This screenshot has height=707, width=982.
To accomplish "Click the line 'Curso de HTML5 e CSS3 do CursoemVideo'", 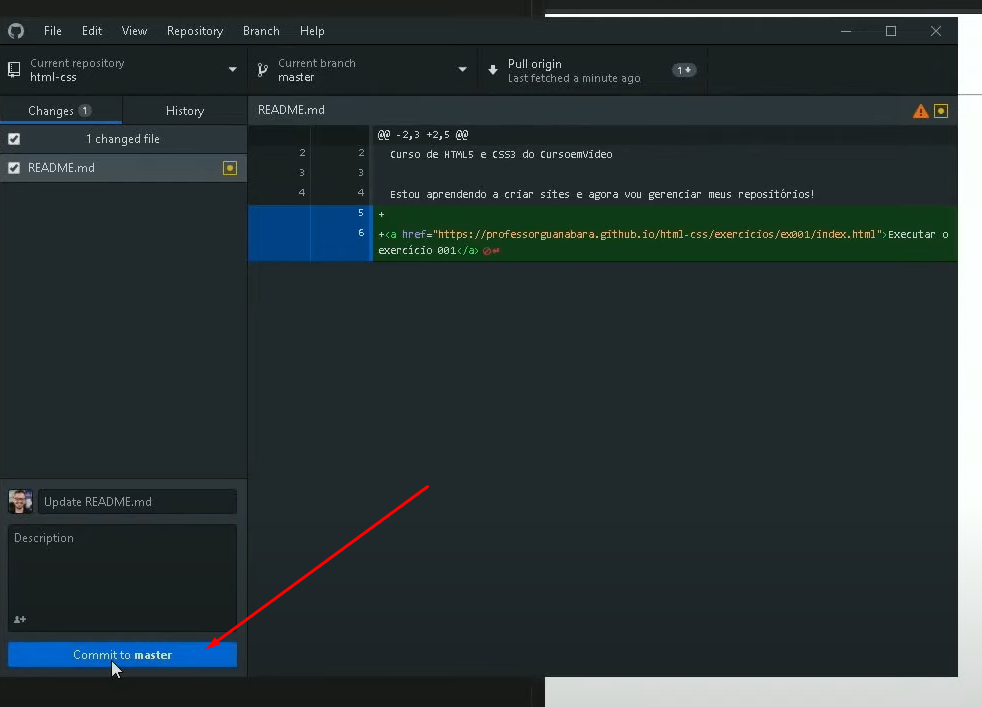I will tap(501, 154).
